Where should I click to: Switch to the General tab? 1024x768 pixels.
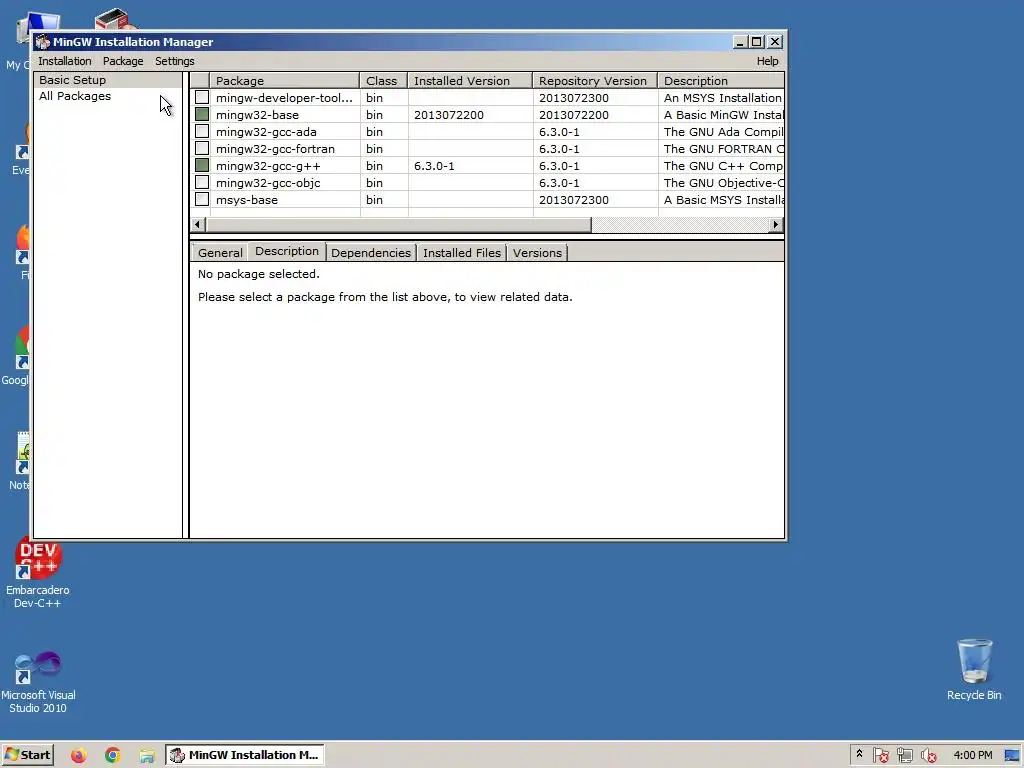coord(220,253)
